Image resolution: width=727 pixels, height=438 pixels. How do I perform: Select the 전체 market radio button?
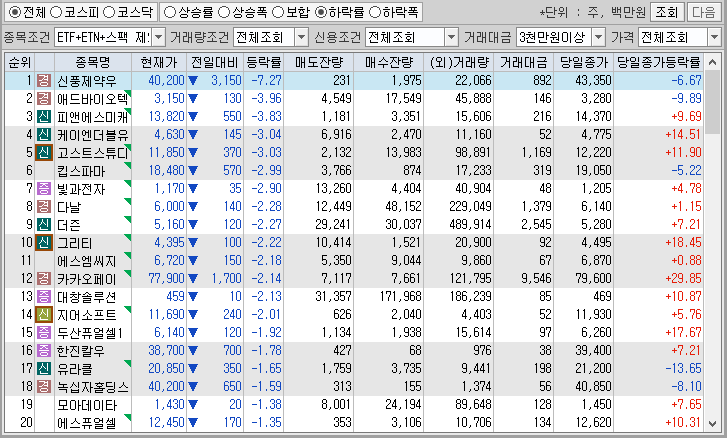coord(15,13)
